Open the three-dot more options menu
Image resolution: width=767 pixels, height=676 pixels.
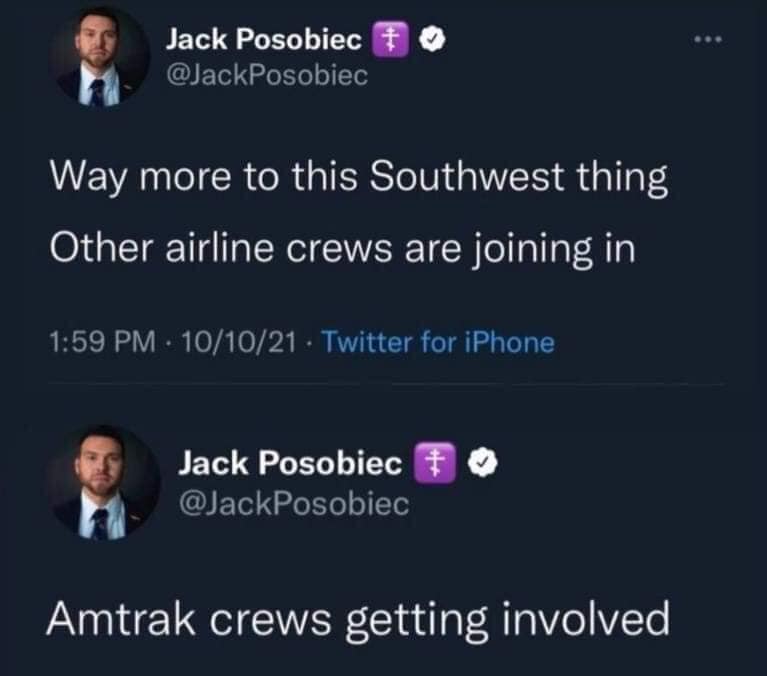click(707, 42)
